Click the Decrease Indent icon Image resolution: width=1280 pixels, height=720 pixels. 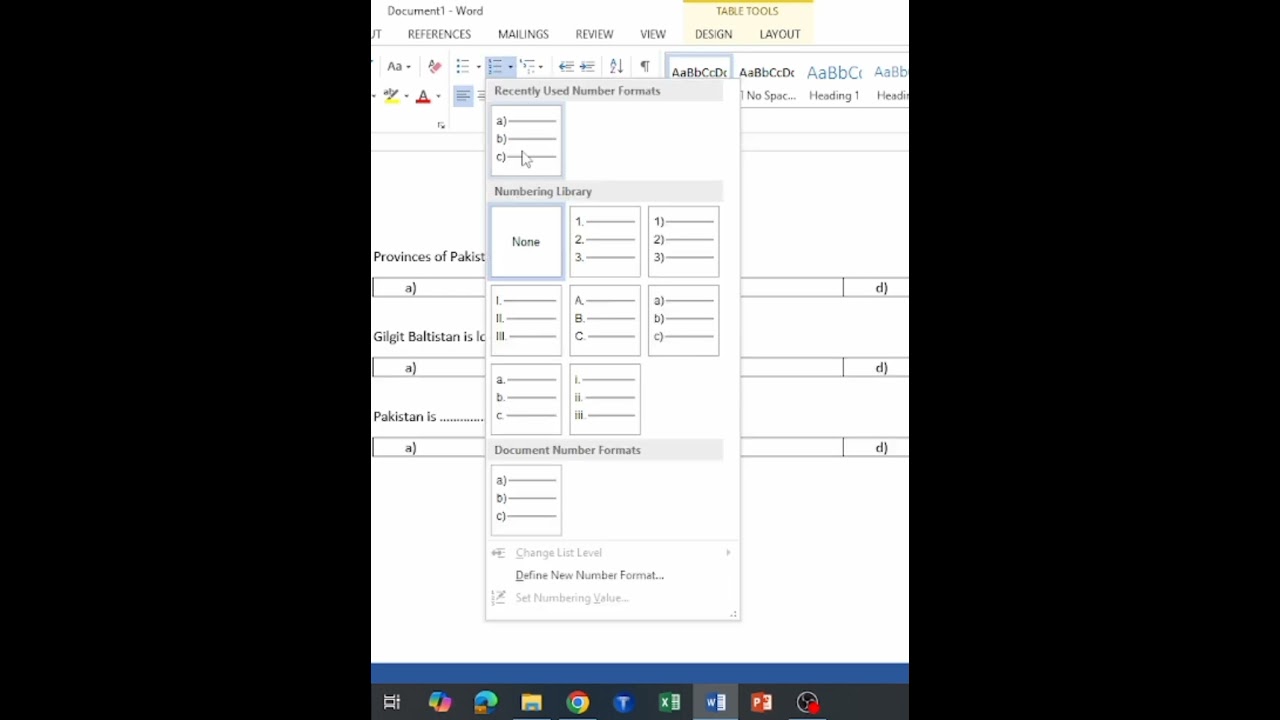(566, 67)
